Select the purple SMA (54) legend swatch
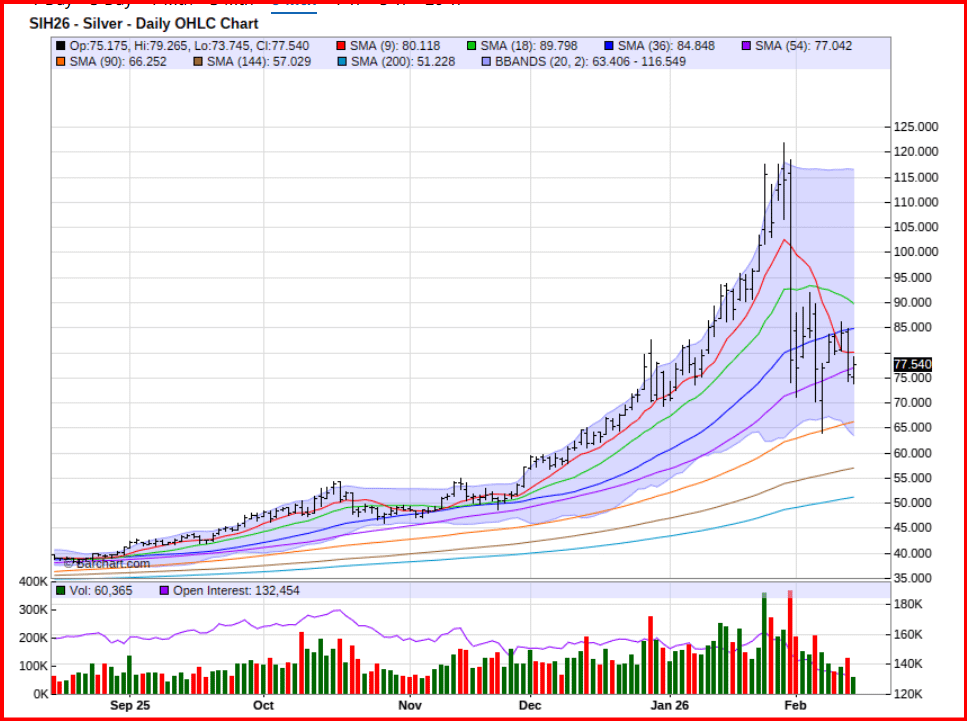967x721 pixels. 746,46
